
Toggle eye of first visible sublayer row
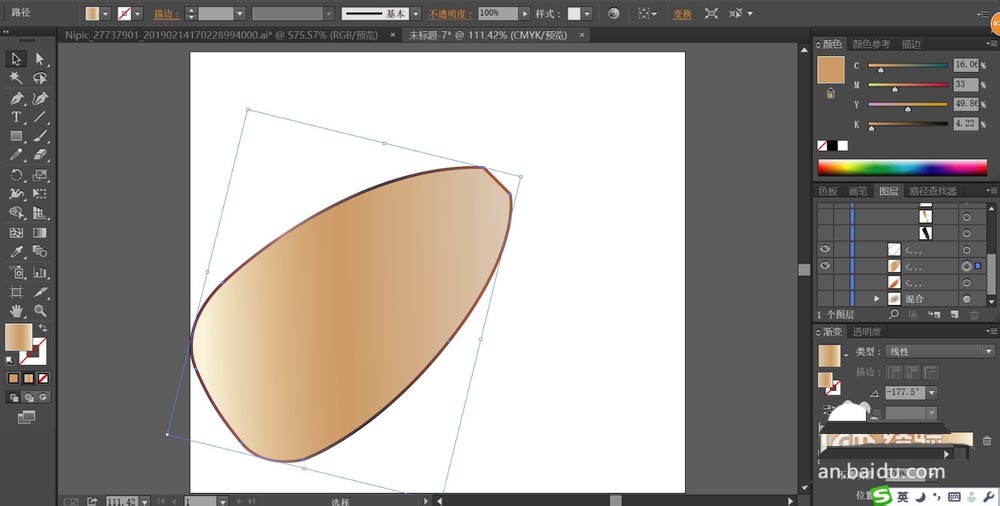click(x=825, y=249)
